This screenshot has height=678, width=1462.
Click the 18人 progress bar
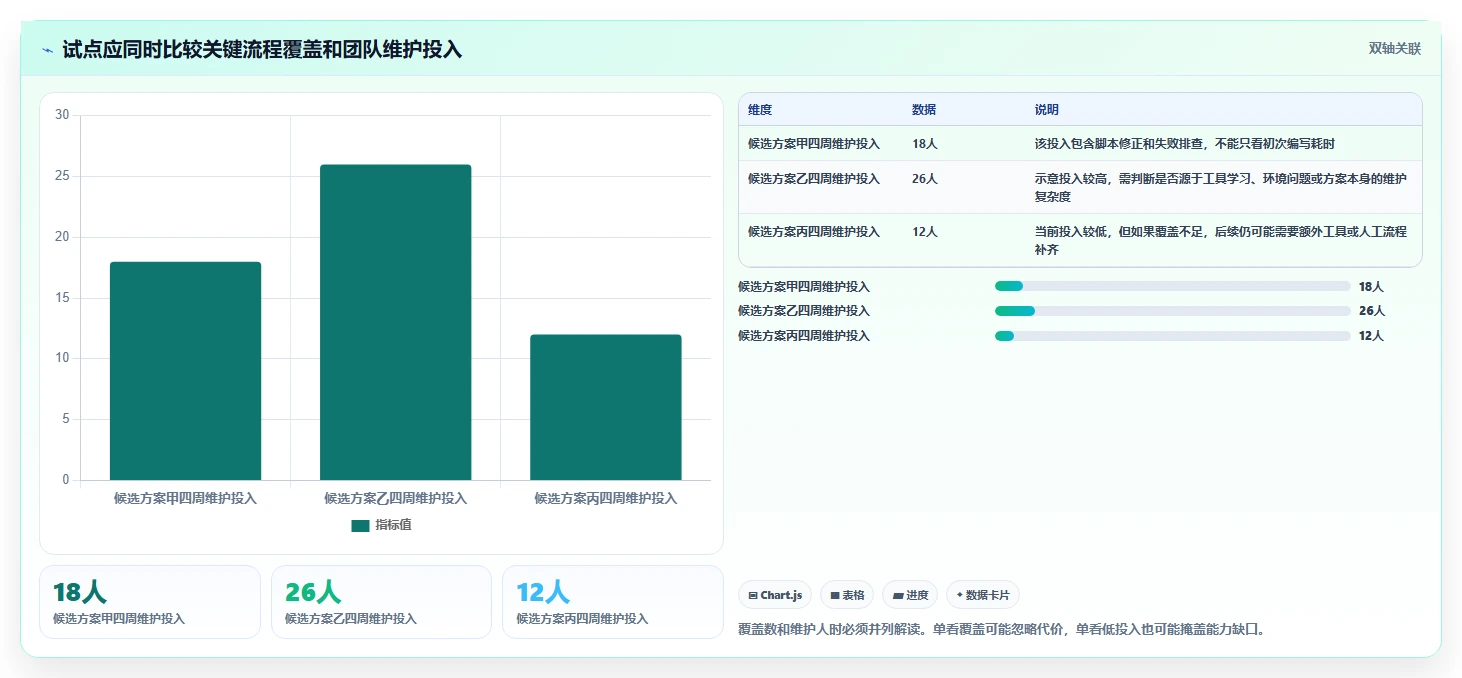tap(1172, 286)
